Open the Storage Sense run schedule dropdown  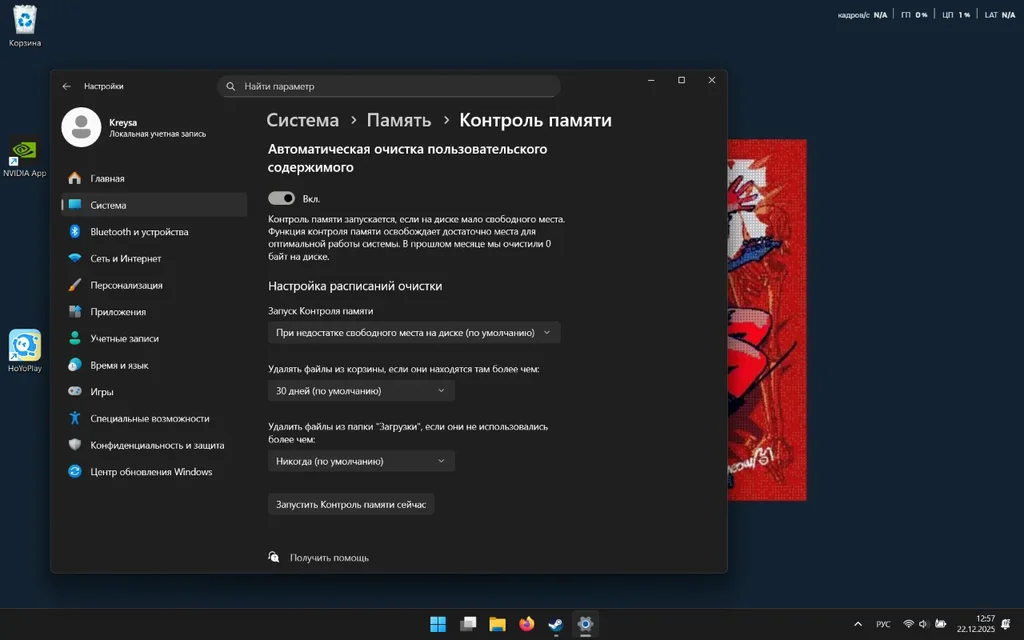(x=413, y=333)
